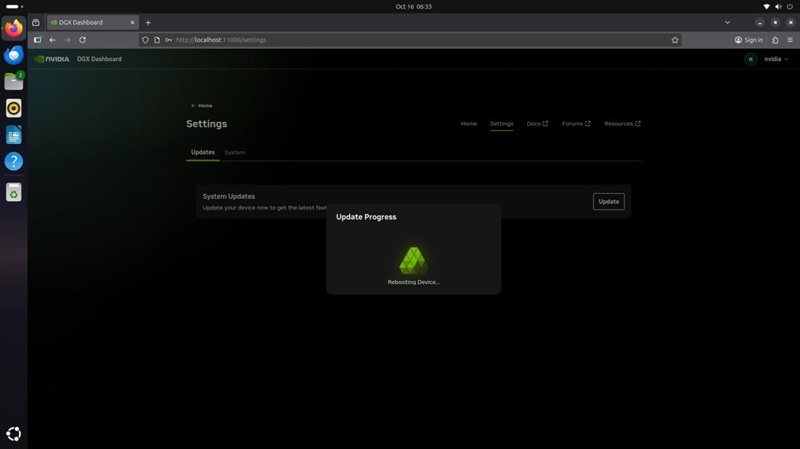800x449 pixels.
Task: Select the DGX Dashboard browser tab
Action: (92, 22)
